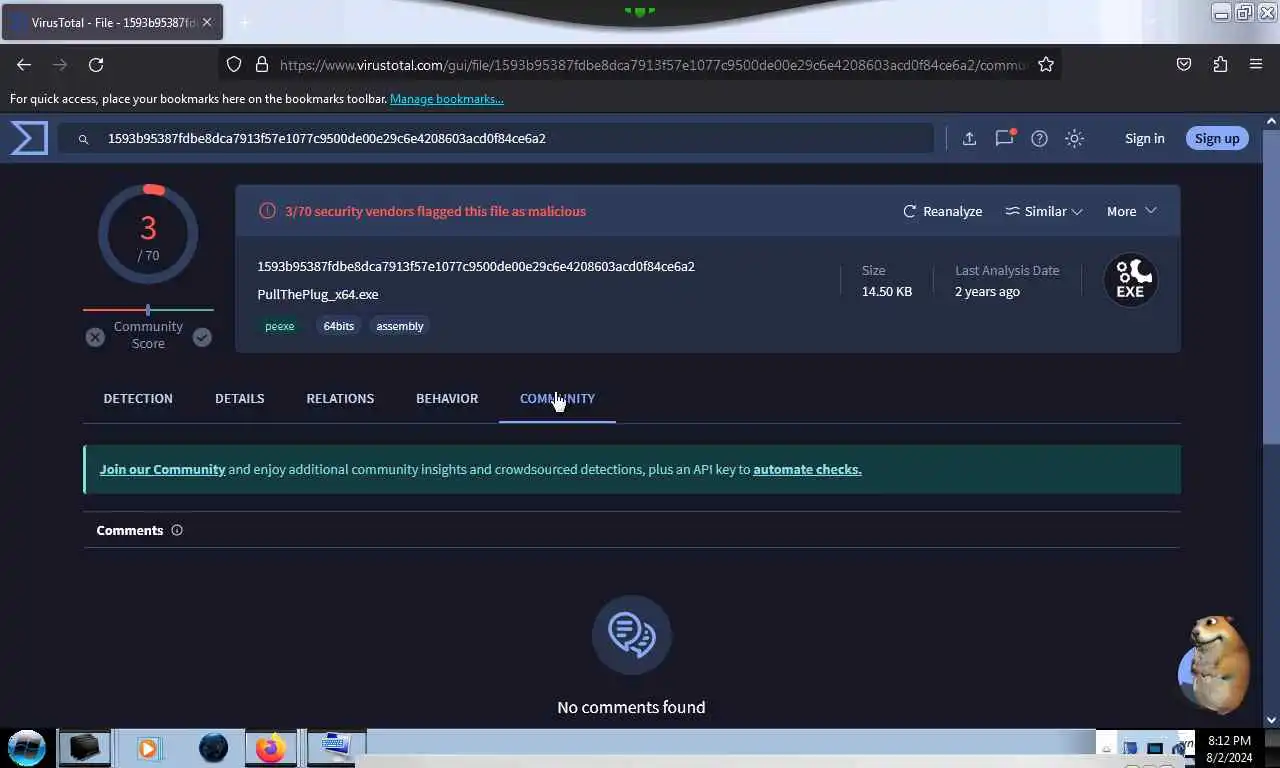The width and height of the screenshot is (1280, 768).
Task: Open Firefox from the taskbar
Action: tap(270, 747)
